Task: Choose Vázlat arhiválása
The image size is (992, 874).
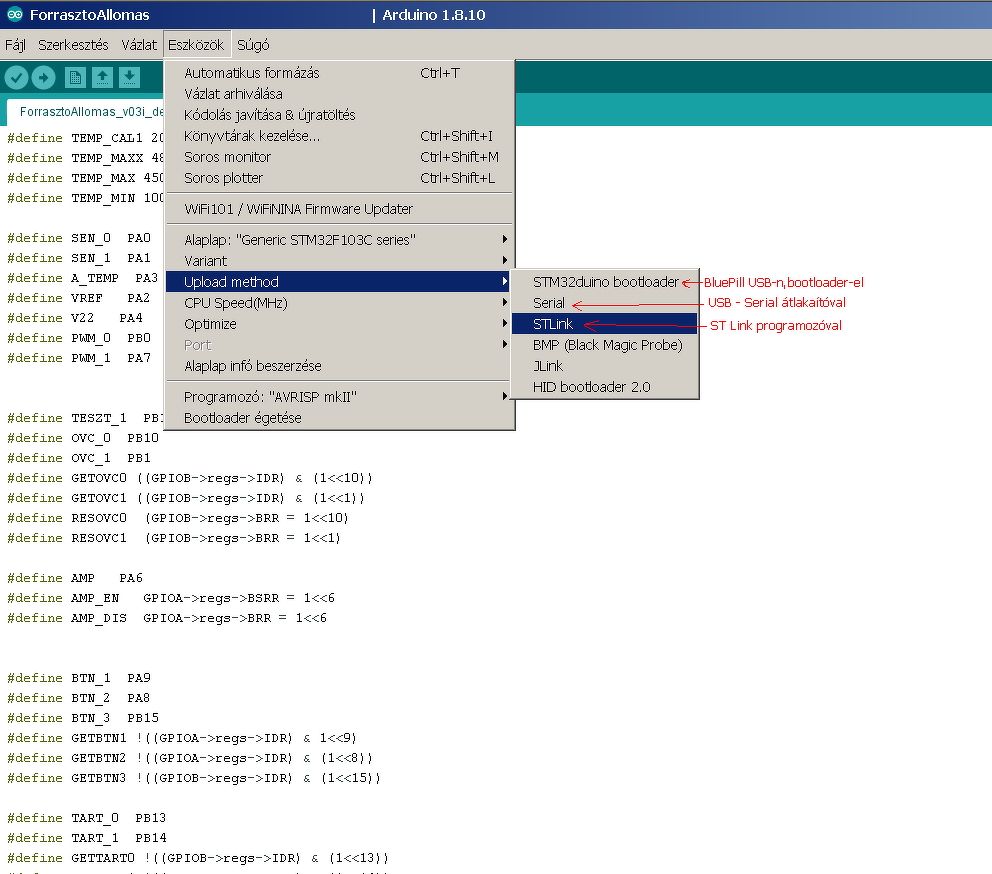Action: point(339,94)
